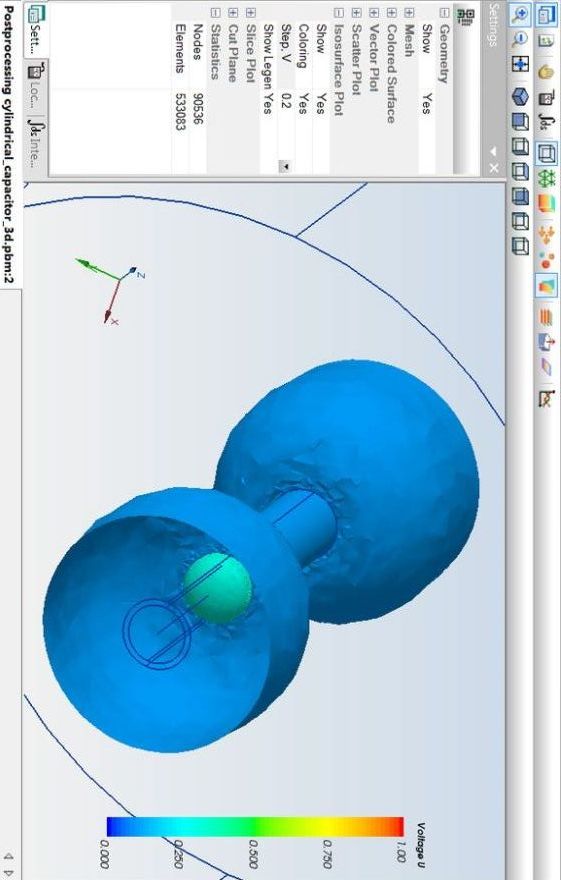Collapse the Isosurface Plot group

[x=338, y=12]
